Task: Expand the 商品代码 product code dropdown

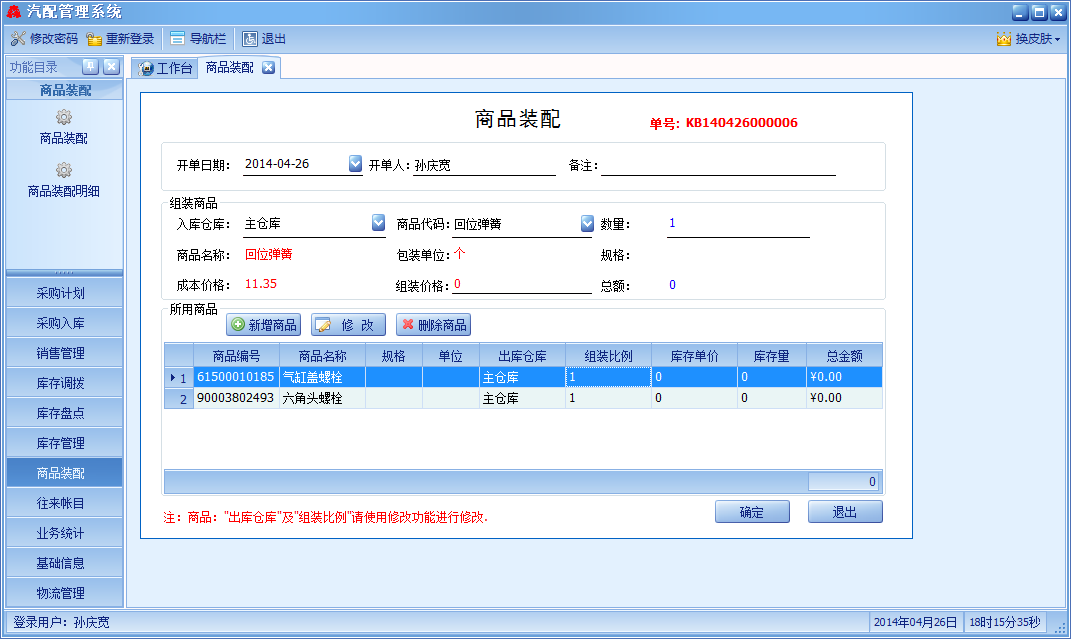Action: click(x=587, y=223)
